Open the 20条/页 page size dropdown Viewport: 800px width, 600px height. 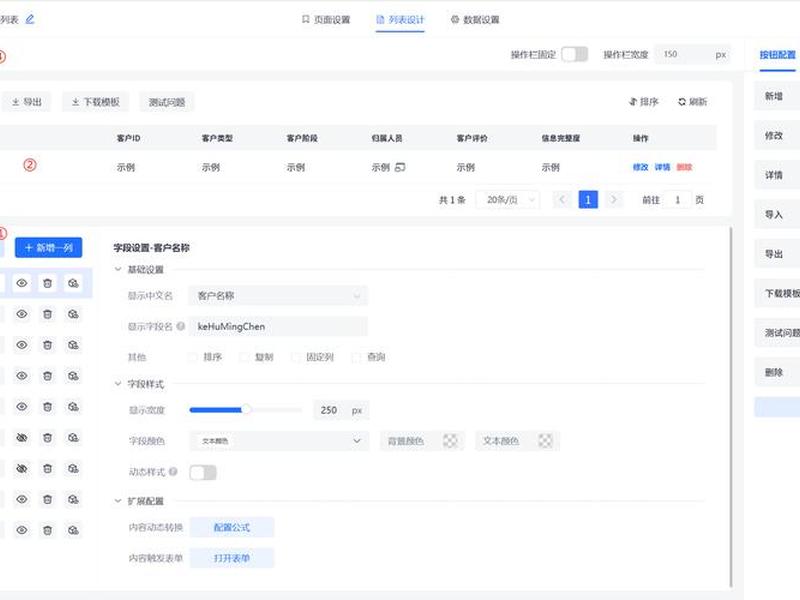508,199
